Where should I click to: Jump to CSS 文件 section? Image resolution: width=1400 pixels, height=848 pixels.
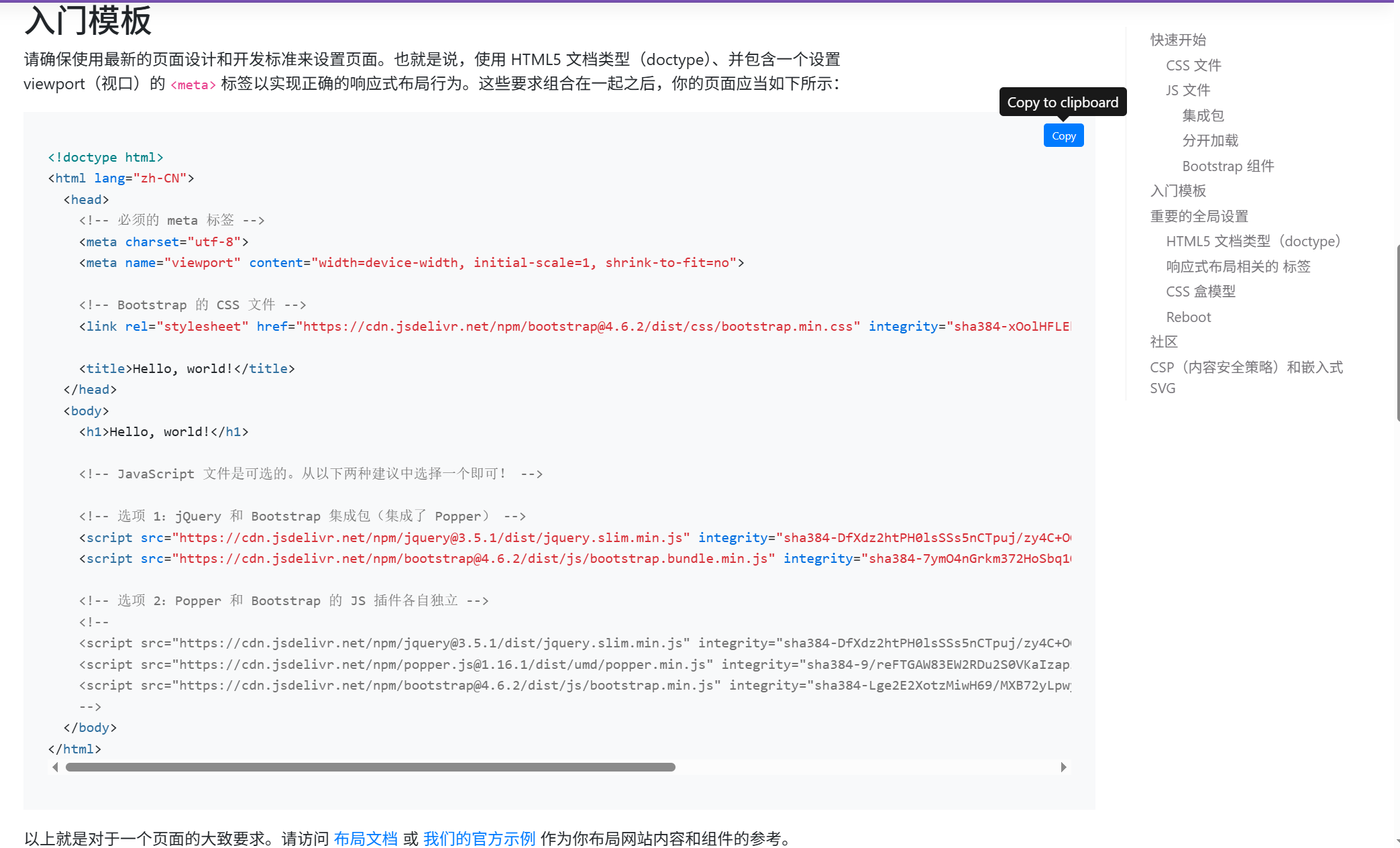point(1193,65)
